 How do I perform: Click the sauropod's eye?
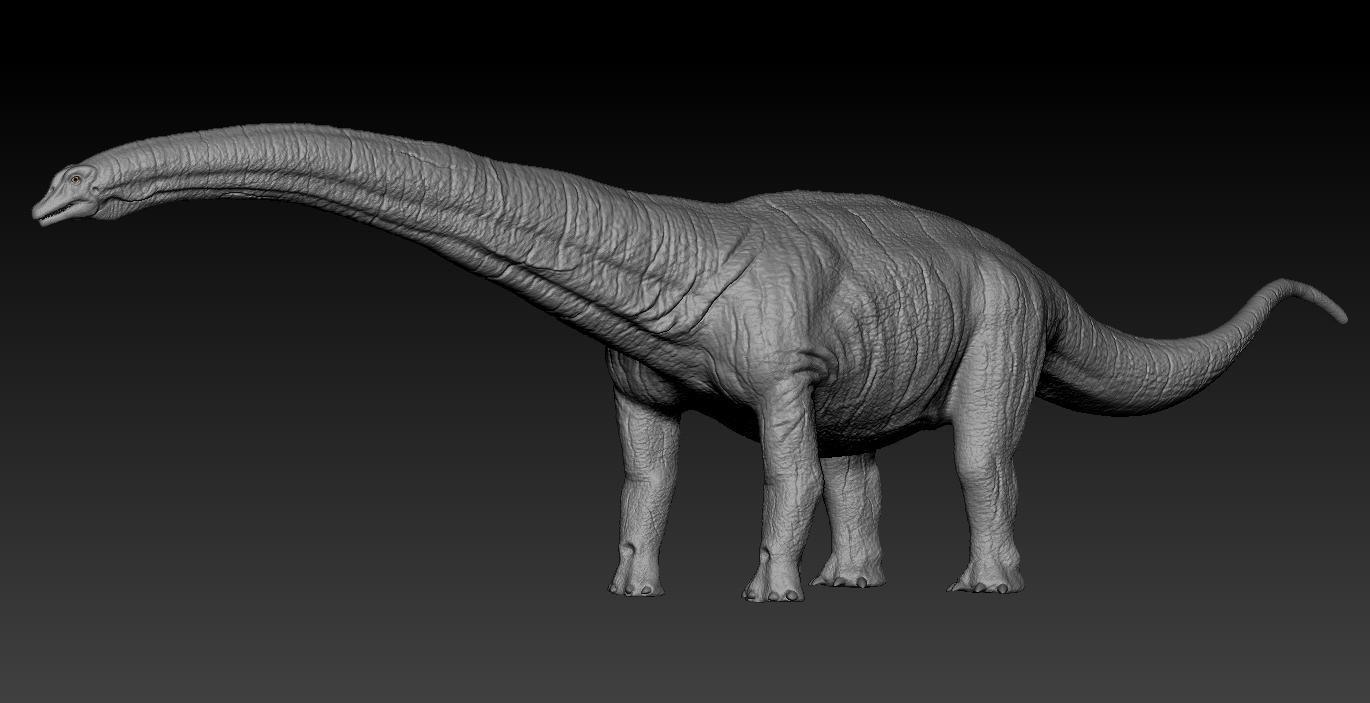coord(76,180)
